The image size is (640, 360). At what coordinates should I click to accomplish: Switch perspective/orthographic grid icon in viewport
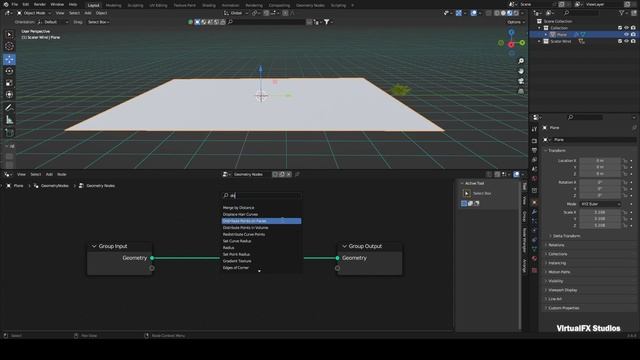click(x=521, y=91)
